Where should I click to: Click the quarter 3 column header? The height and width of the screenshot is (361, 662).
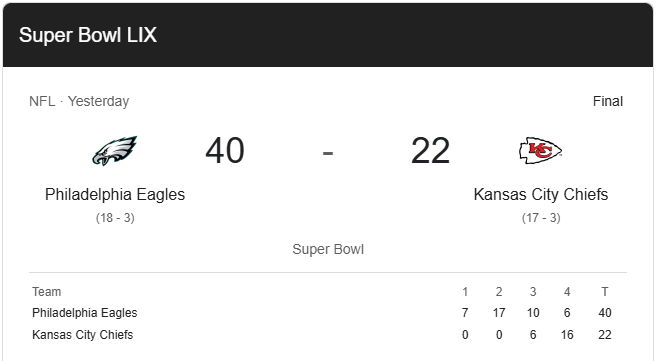coord(533,292)
